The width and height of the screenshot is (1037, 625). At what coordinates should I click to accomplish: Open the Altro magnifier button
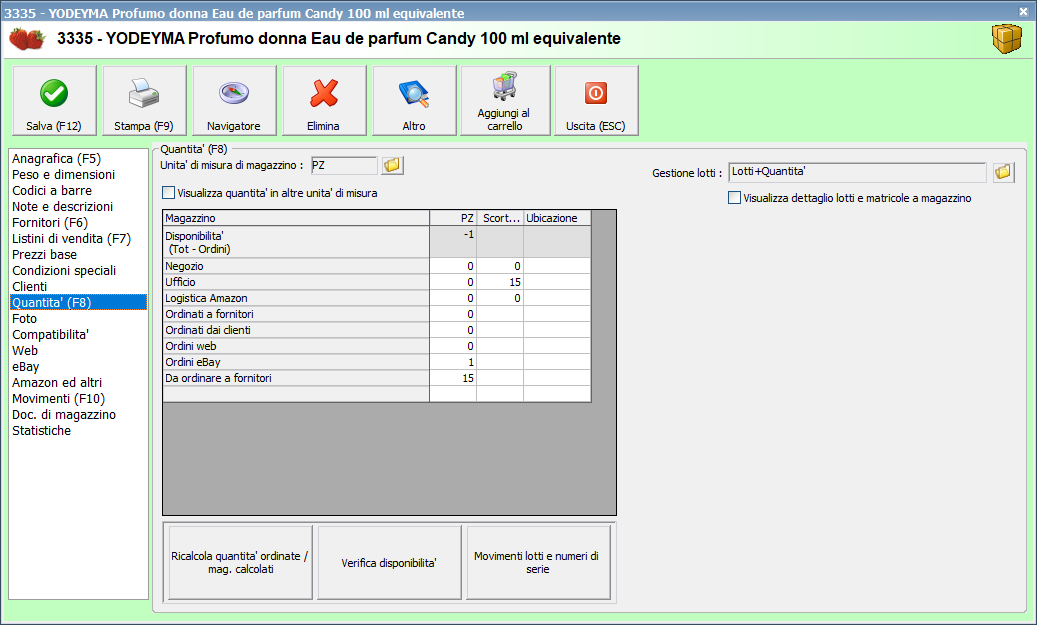(x=414, y=101)
